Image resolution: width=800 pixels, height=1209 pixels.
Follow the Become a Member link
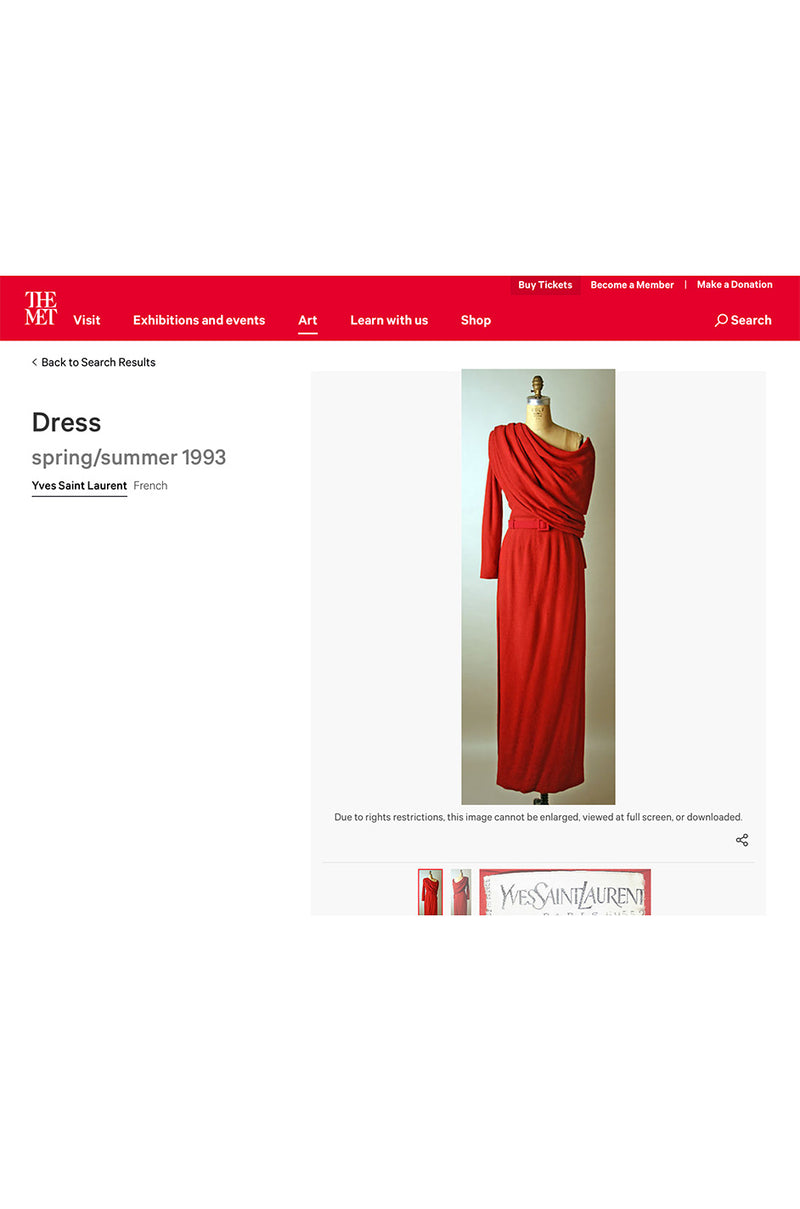tap(632, 285)
